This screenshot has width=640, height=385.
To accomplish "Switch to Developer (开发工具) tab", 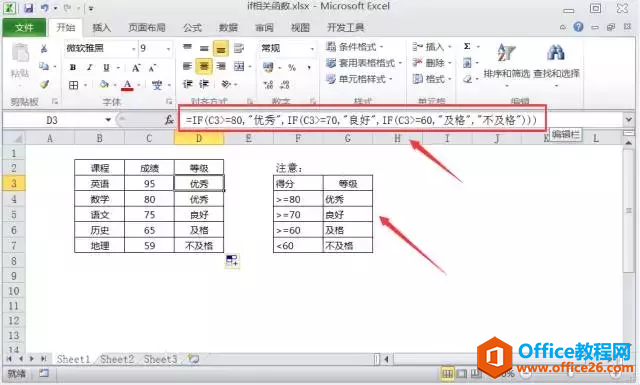I will point(345,28).
